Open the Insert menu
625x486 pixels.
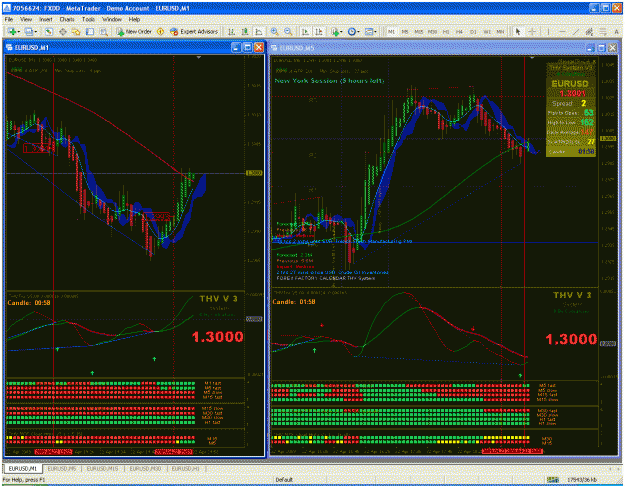point(45,19)
